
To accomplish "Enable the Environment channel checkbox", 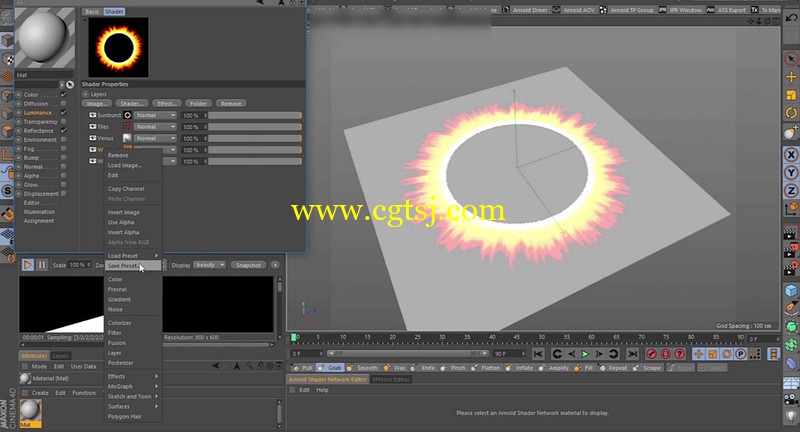I will tap(63, 139).
